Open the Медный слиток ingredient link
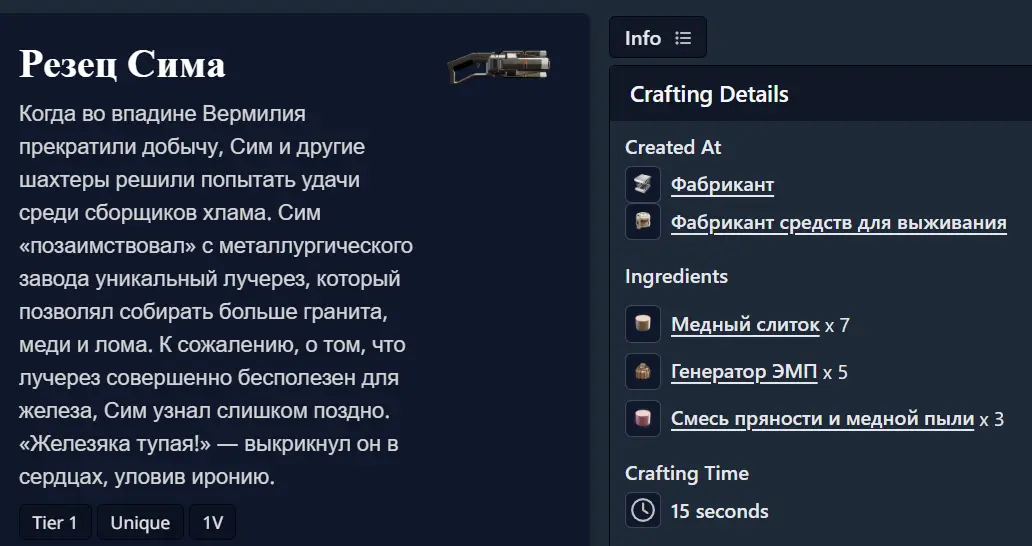This screenshot has height=546, width=1032. point(745,324)
